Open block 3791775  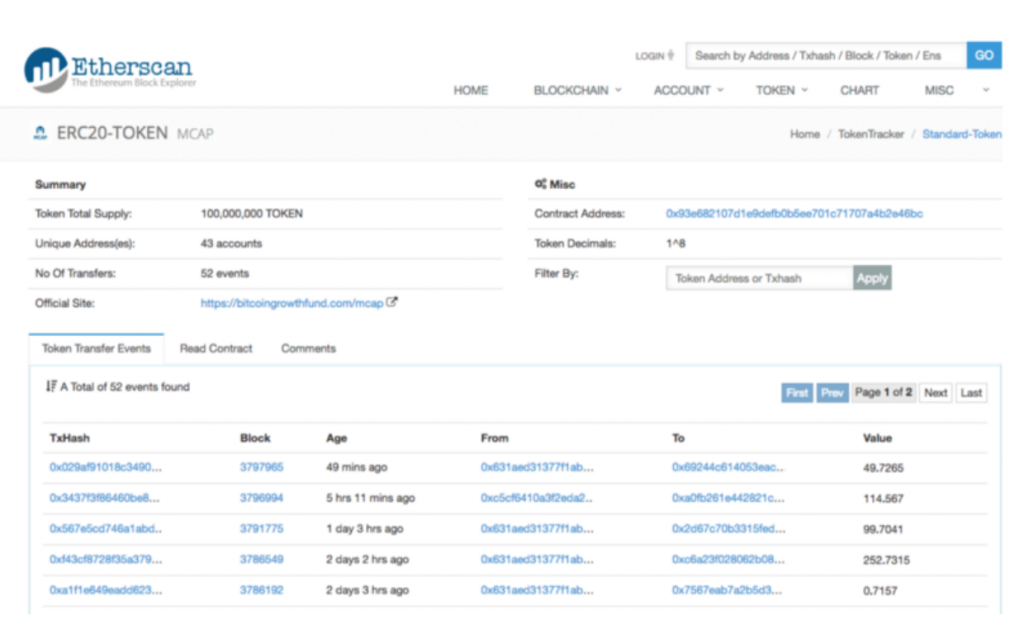[261, 529]
